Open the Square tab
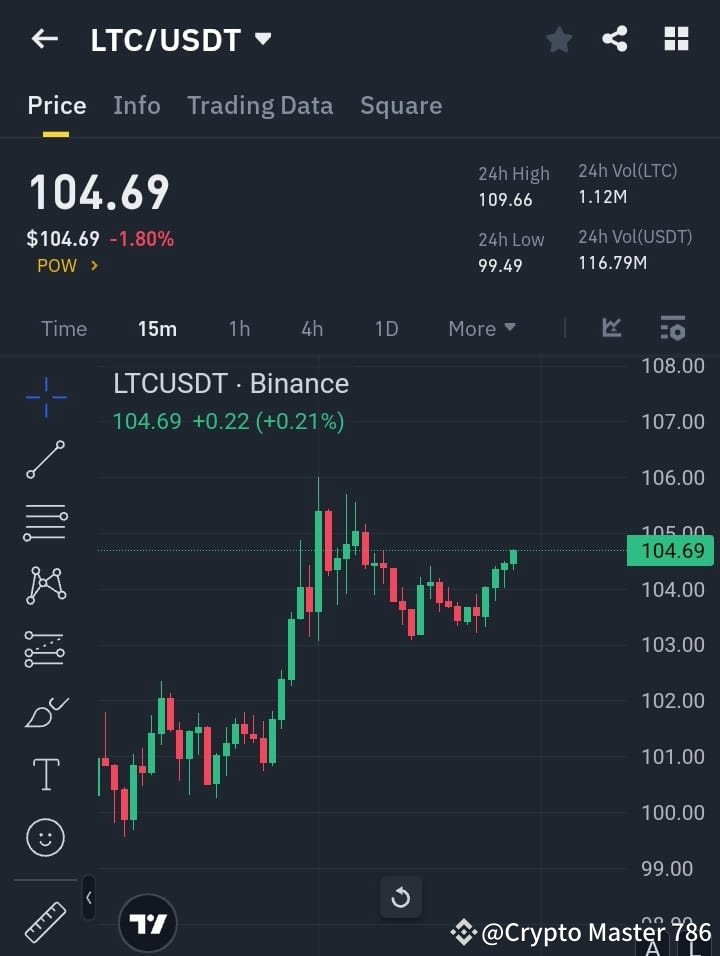 [401, 105]
